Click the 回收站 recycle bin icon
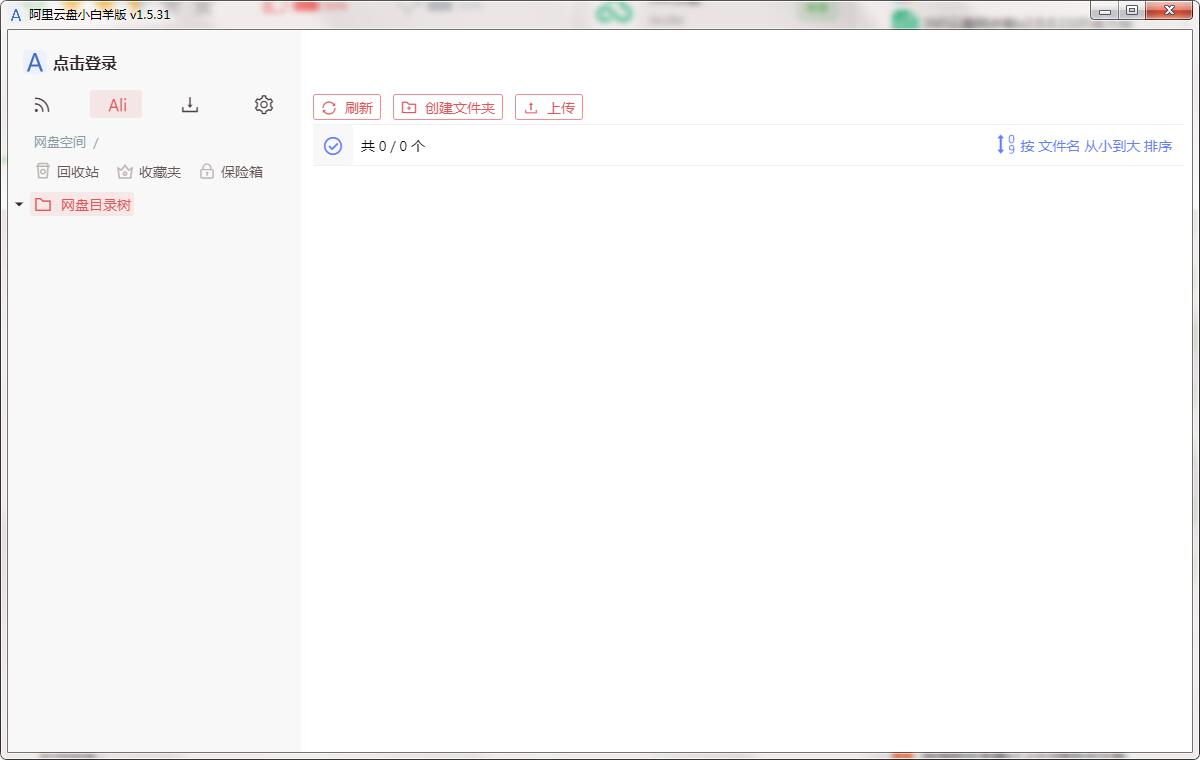This screenshot has width=1200, height=760. (43, 171)
